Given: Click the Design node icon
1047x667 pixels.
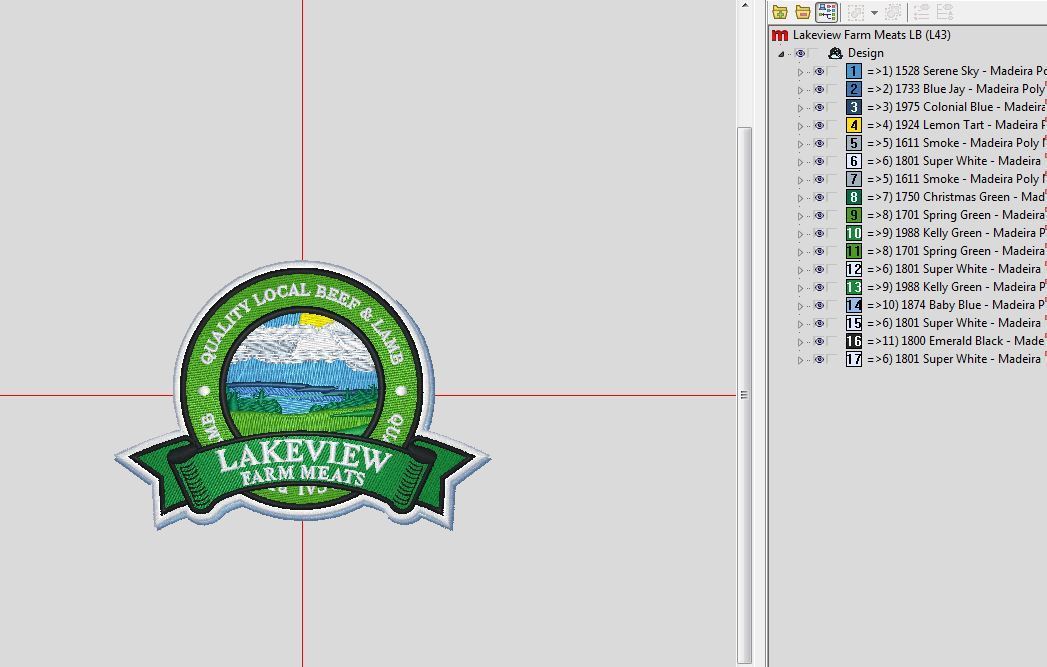Looking at the screenshot, I should pos(835,53).
